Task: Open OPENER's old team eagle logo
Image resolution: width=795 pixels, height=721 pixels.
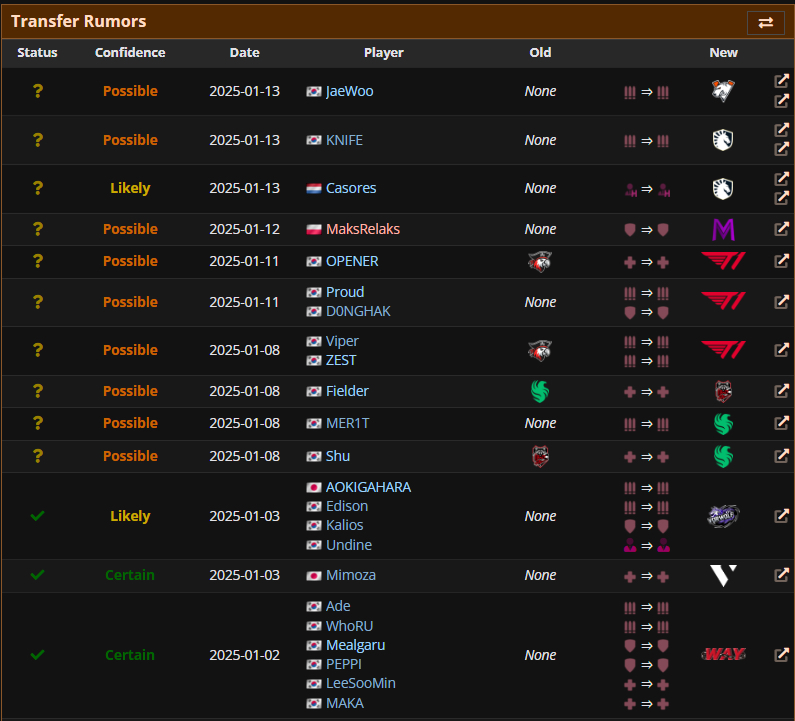Action: tap(540, 262)
